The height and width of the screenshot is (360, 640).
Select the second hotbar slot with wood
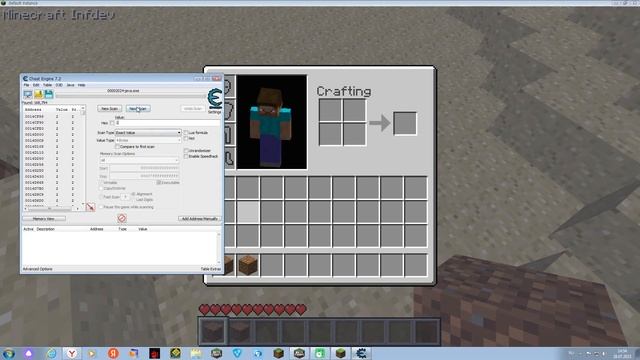(240, 331)
